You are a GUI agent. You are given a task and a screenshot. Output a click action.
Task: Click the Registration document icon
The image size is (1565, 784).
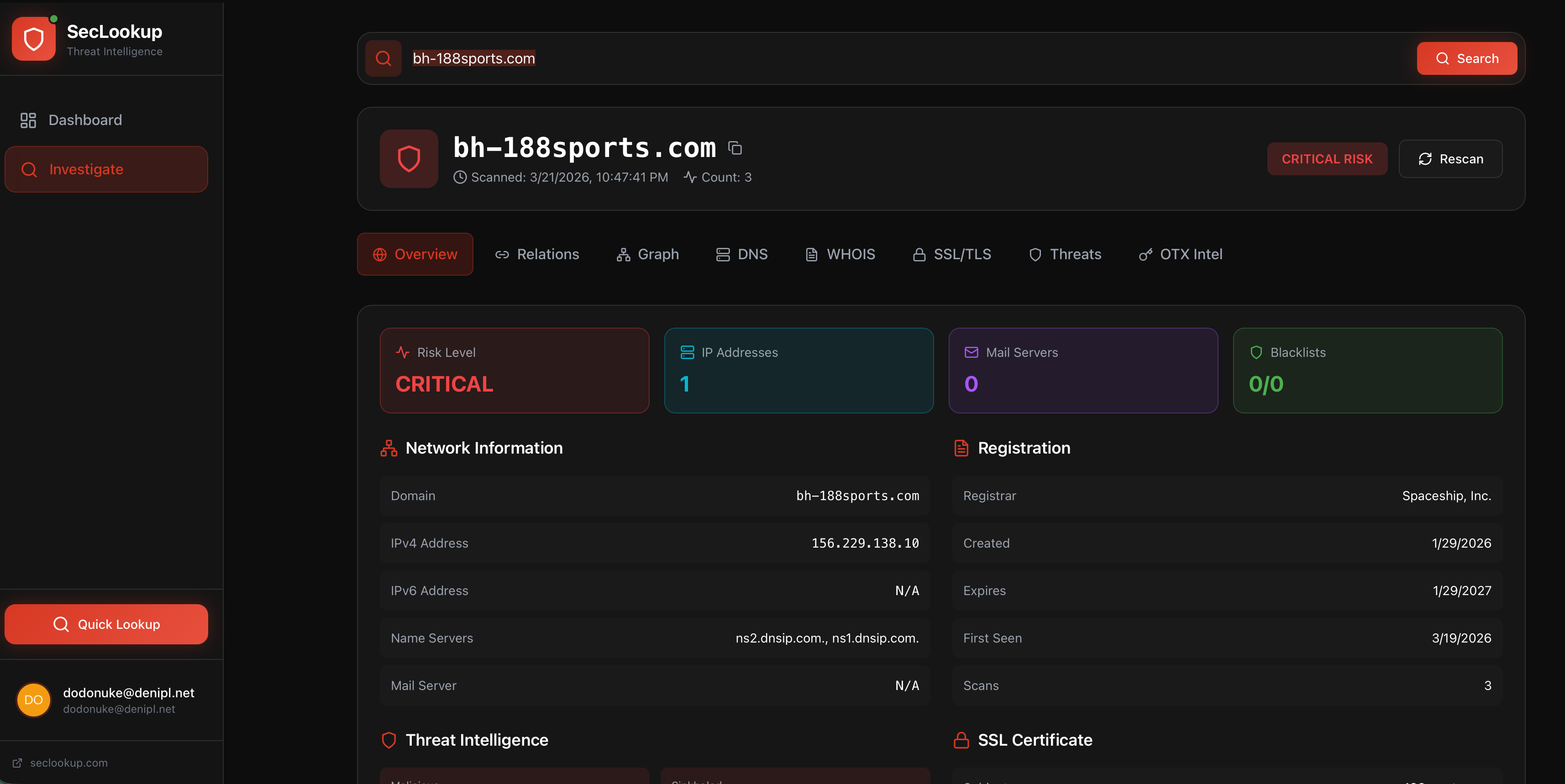point(961,448)
